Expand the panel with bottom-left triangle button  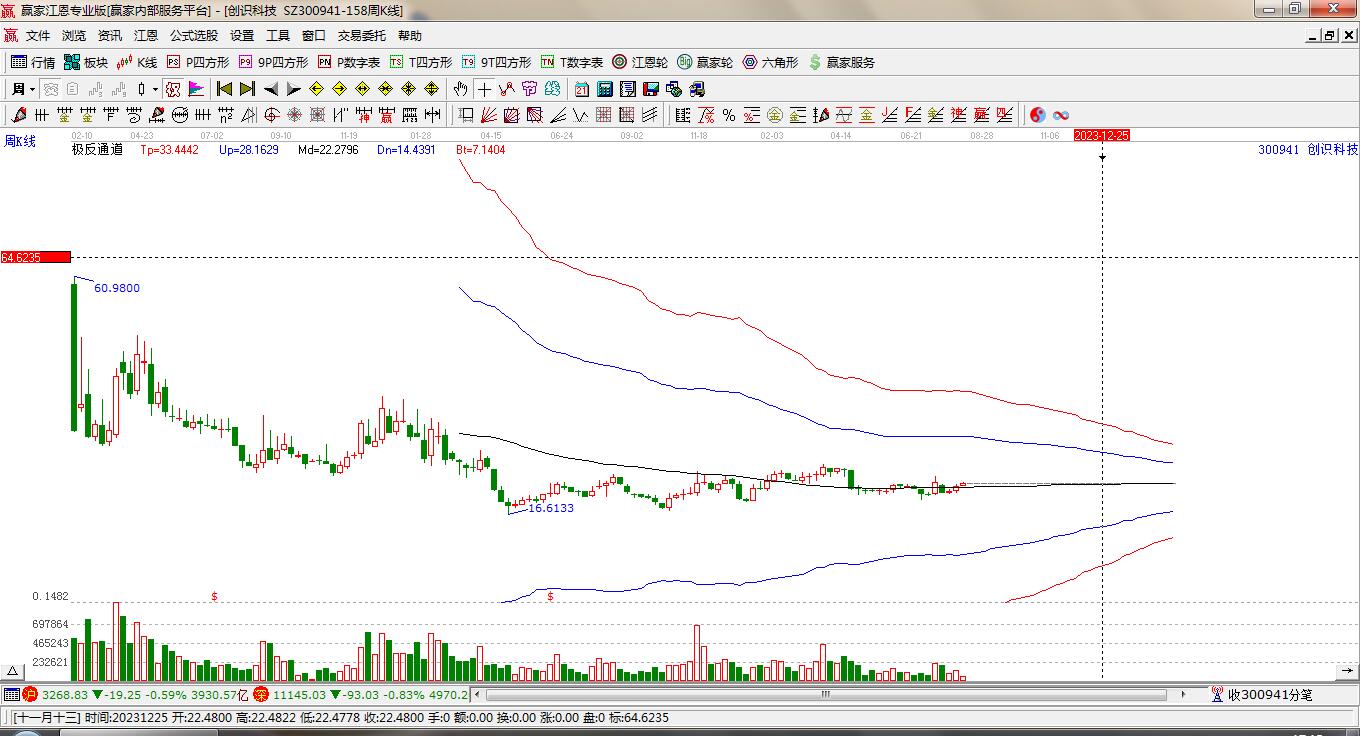tap(13, 672)
